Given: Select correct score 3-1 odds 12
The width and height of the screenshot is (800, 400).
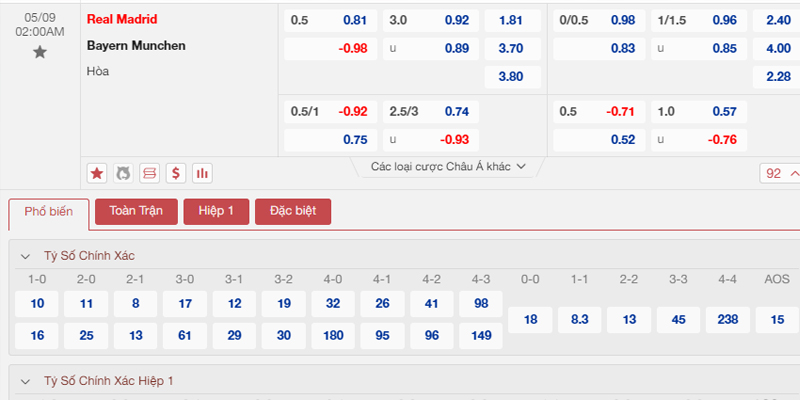Looking at the screenshot, I should pyautogui.click(x=234, y=304).
